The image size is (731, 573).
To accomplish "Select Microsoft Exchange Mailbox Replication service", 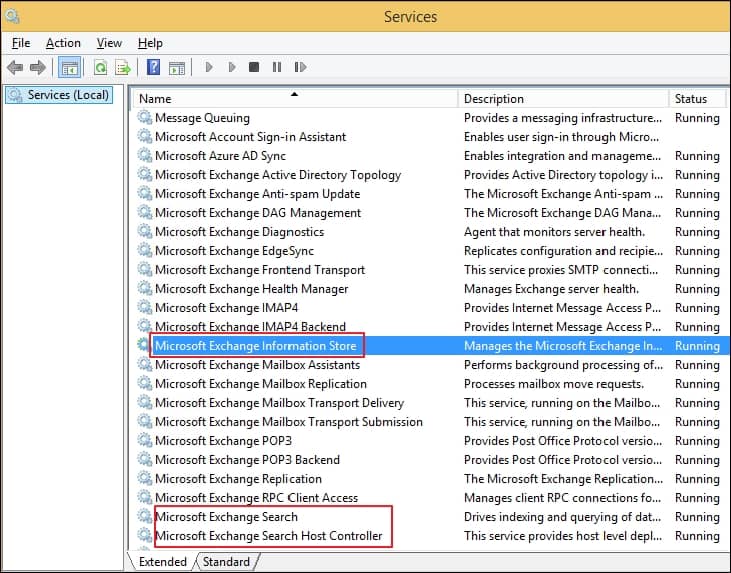I will click(x=261, y=384).
